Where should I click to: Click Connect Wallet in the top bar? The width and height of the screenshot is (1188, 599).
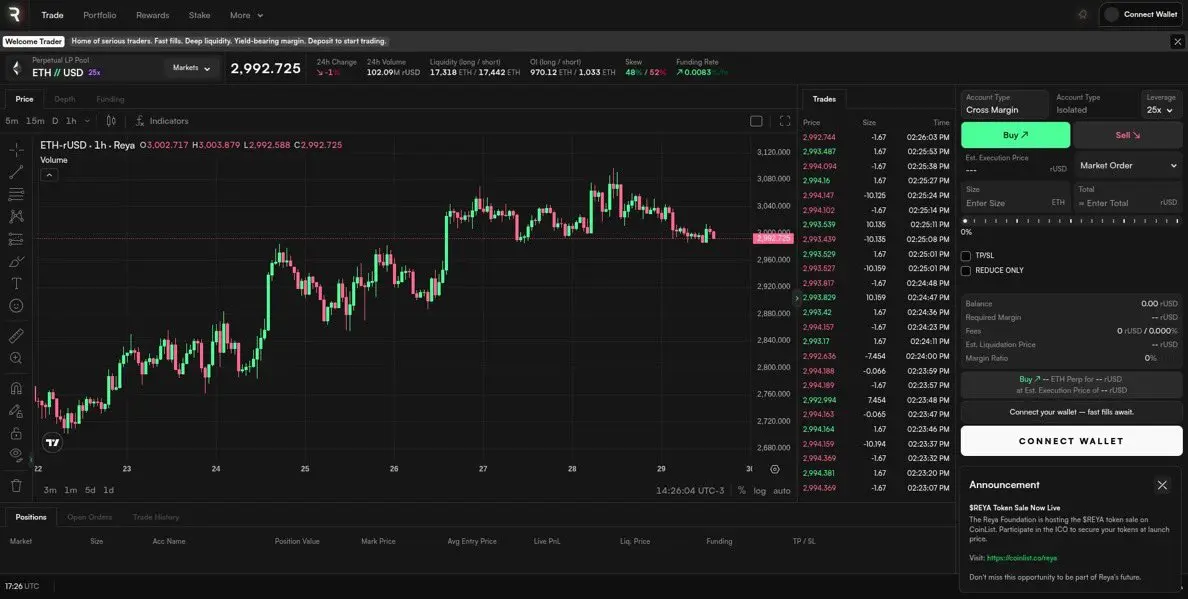point(1142,14)
